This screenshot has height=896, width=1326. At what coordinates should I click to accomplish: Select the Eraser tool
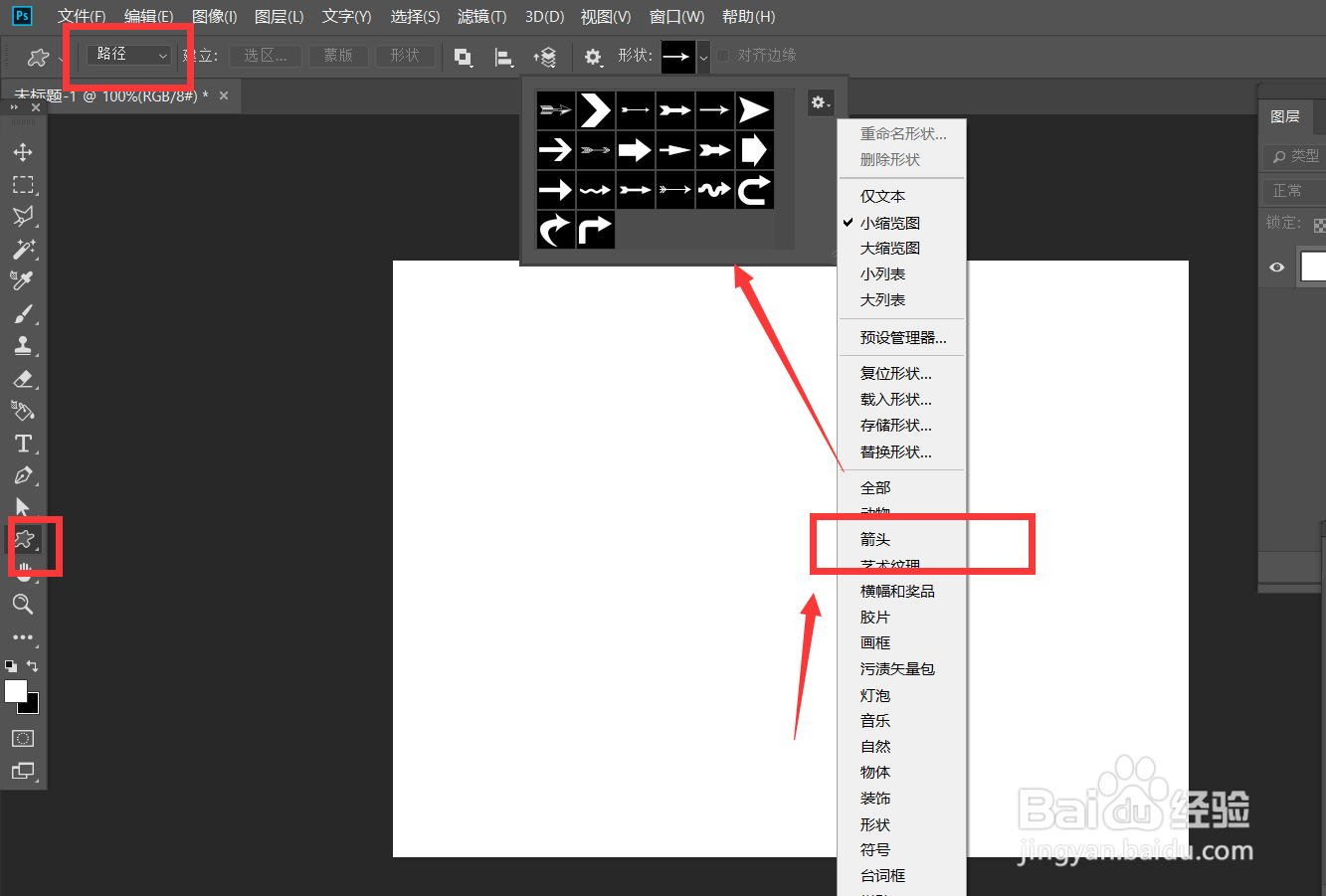coord(24,379)
